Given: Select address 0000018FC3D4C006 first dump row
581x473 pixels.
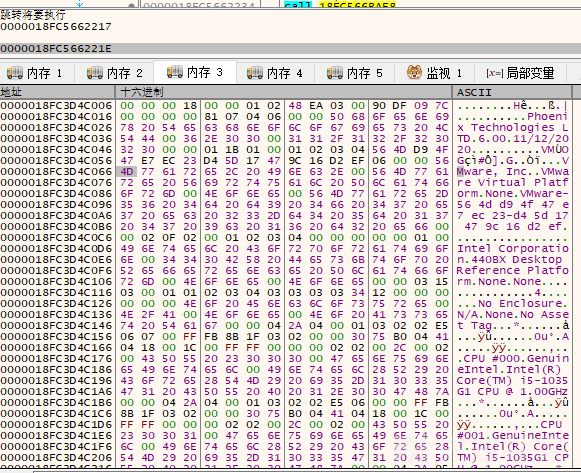Looking at the screenshot, I should coord(56,106).
